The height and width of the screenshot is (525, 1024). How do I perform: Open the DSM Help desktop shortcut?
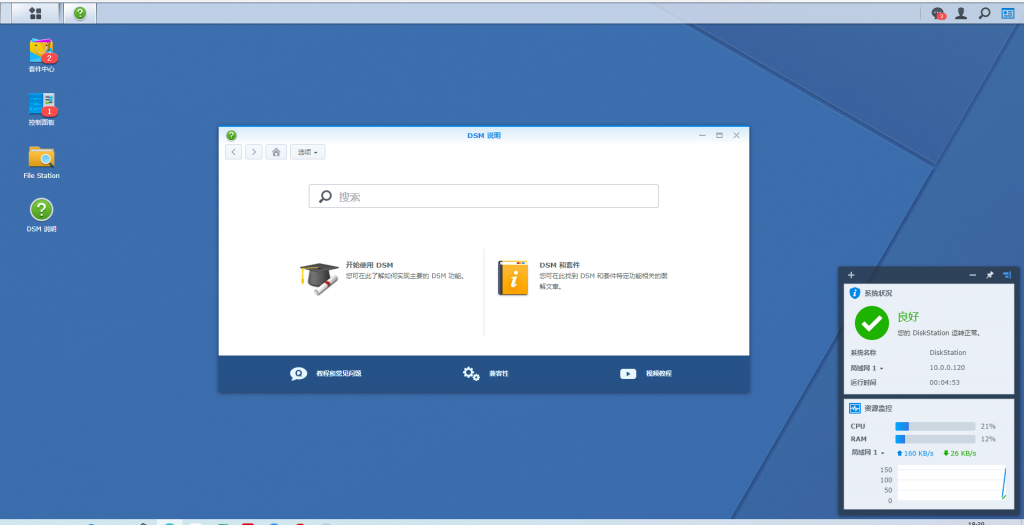42,215
